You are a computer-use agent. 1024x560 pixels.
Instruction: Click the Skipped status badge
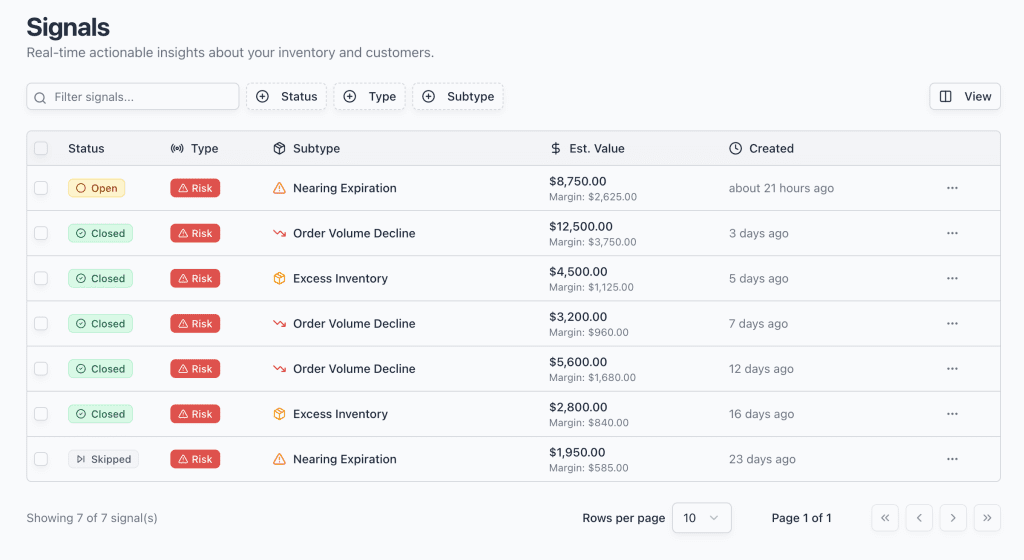coord(103,459)
